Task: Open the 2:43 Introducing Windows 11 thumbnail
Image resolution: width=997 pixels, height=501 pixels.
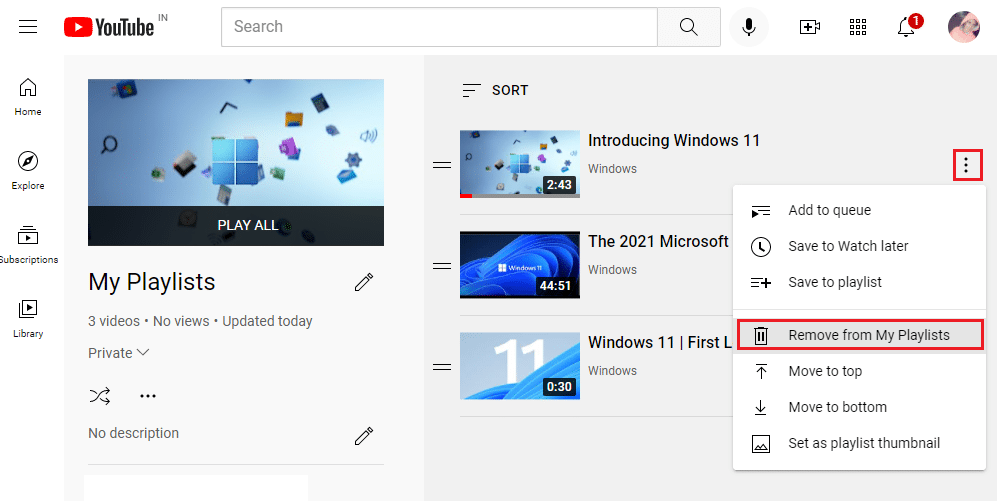Action: 519,164
